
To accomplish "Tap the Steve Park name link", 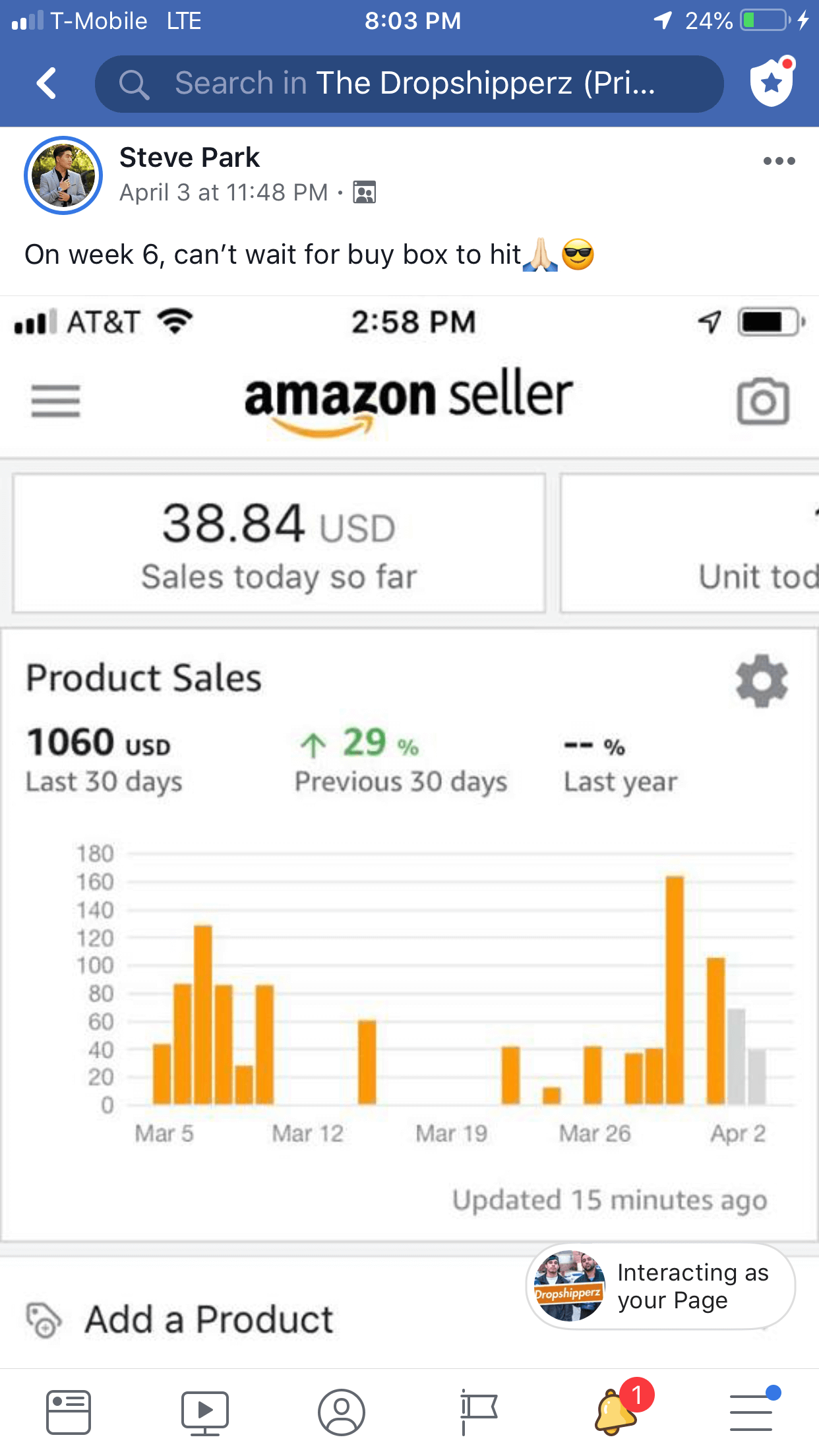I will pyautogui.click(x=189, y=158).
